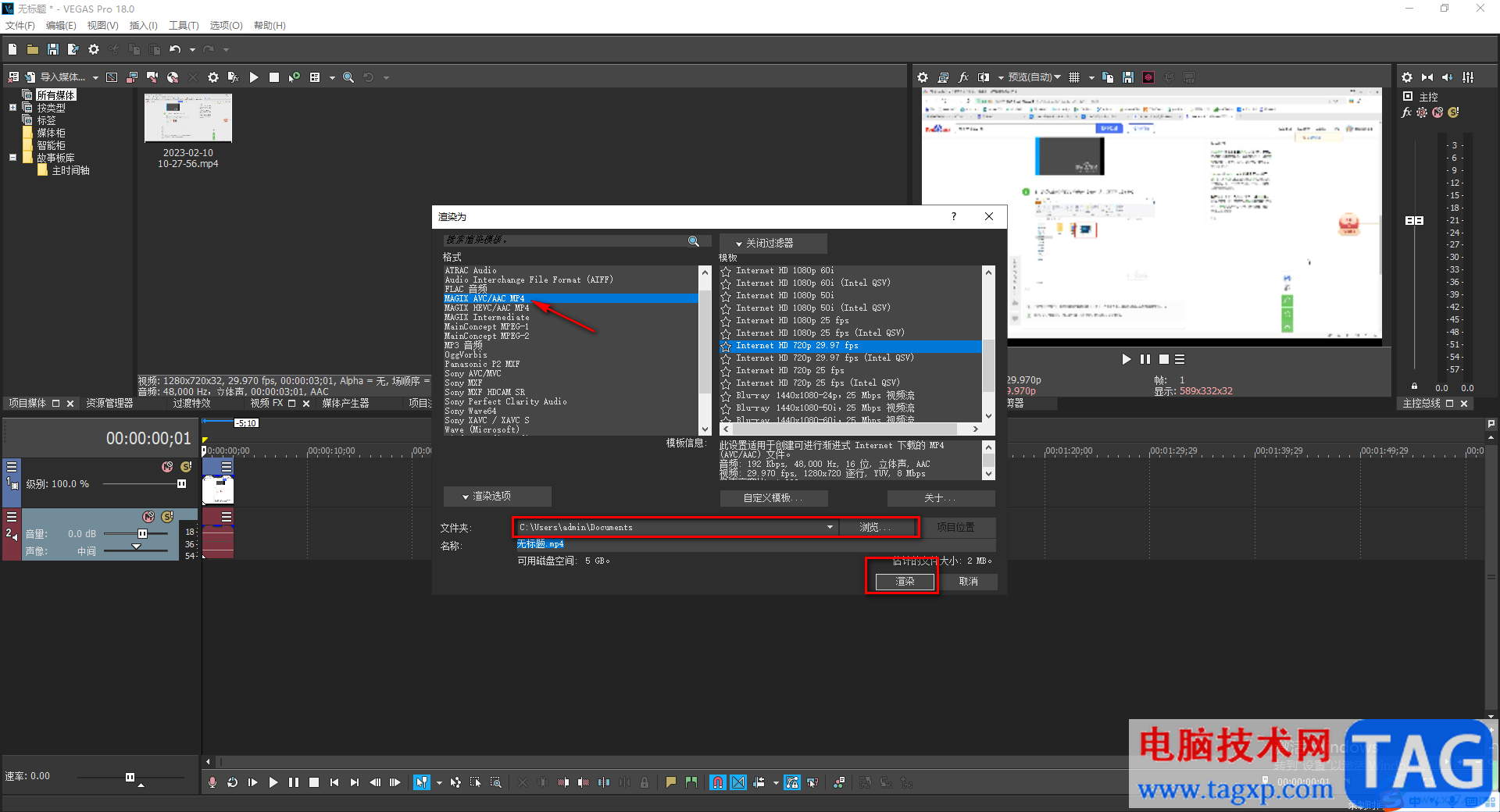Undo the last action via the curved arrow
The image size is (1500, 812).
pos(175,49)
